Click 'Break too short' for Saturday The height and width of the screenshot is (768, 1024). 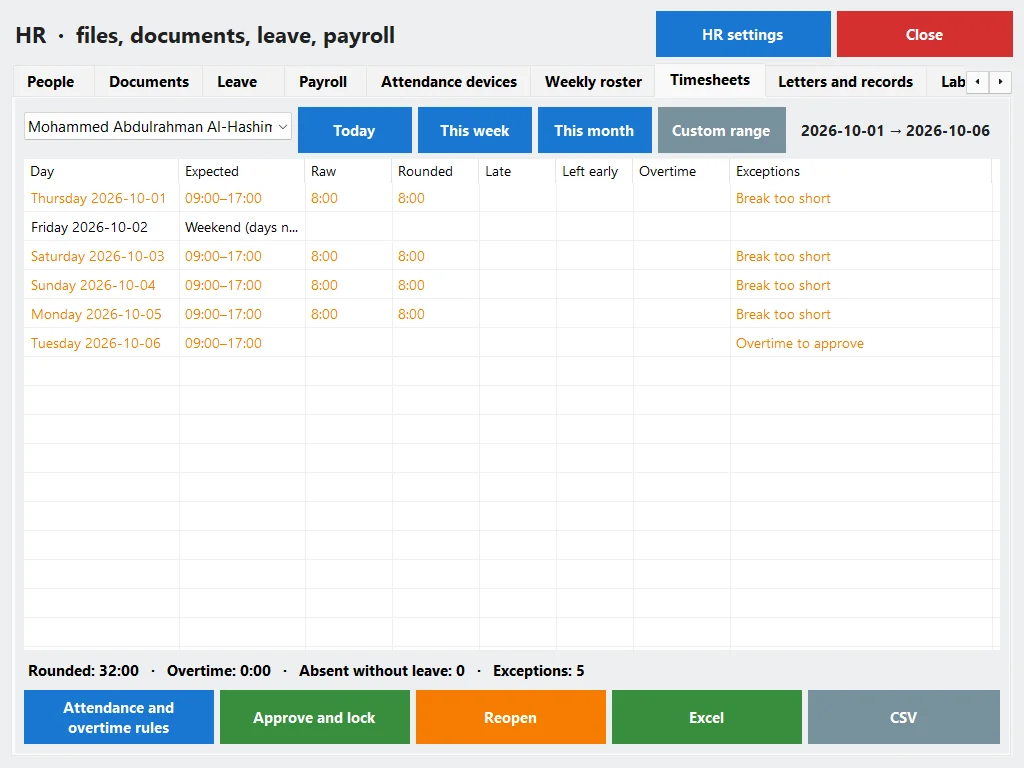pos(783,257)
